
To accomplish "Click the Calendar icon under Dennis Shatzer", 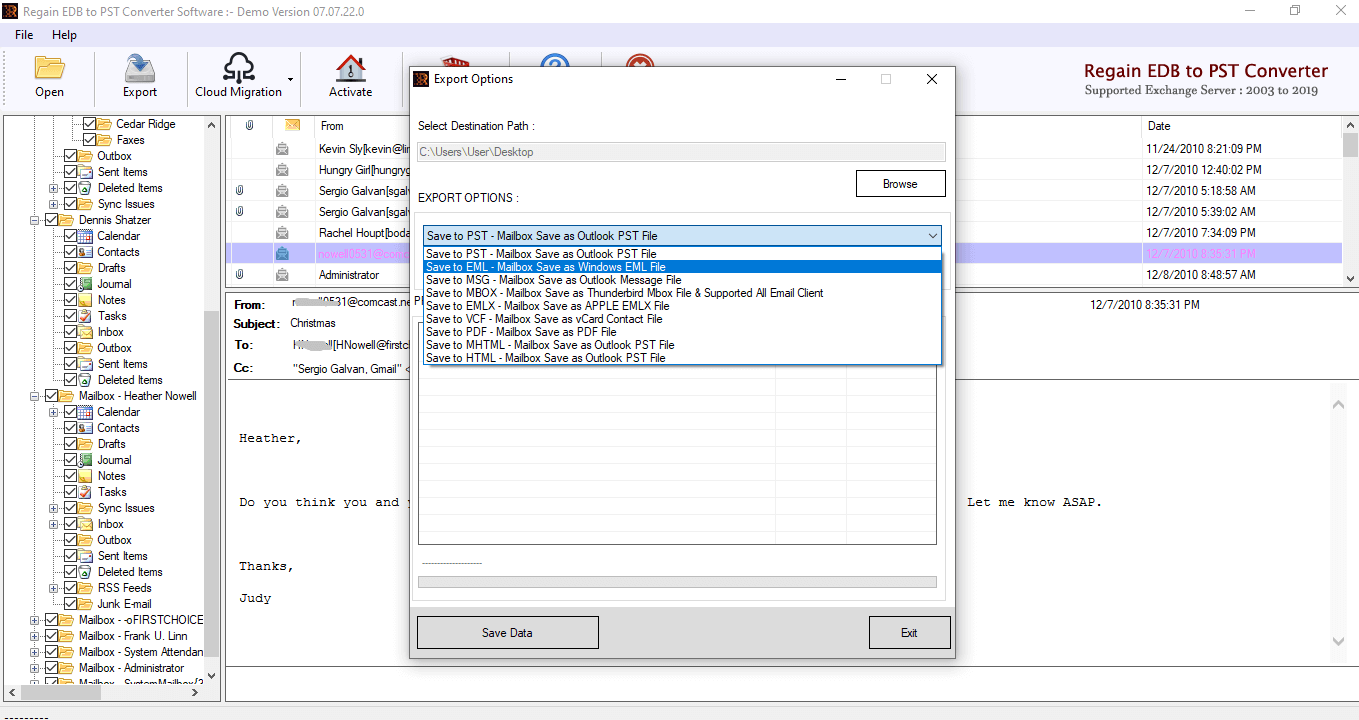I will pos(86,236).
